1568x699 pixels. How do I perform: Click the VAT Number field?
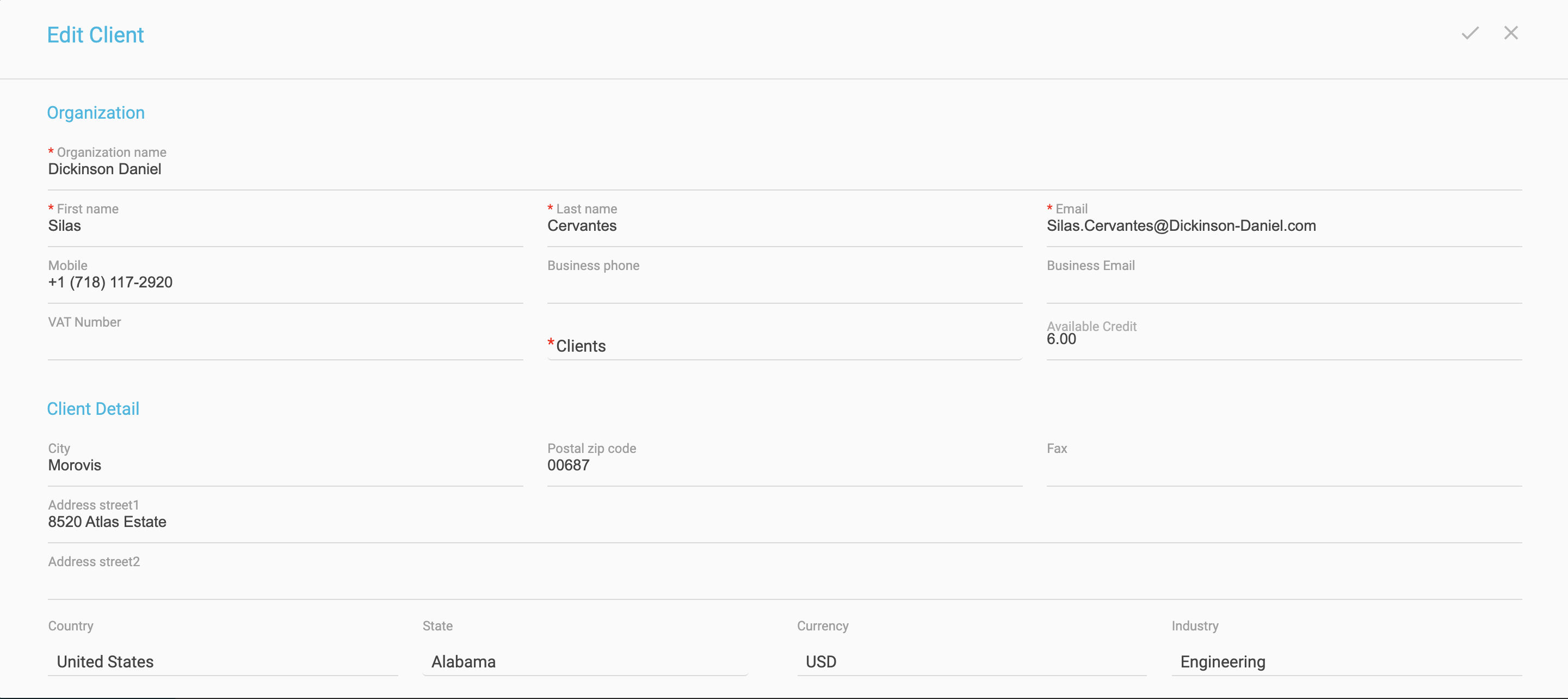tap(285, 341)
